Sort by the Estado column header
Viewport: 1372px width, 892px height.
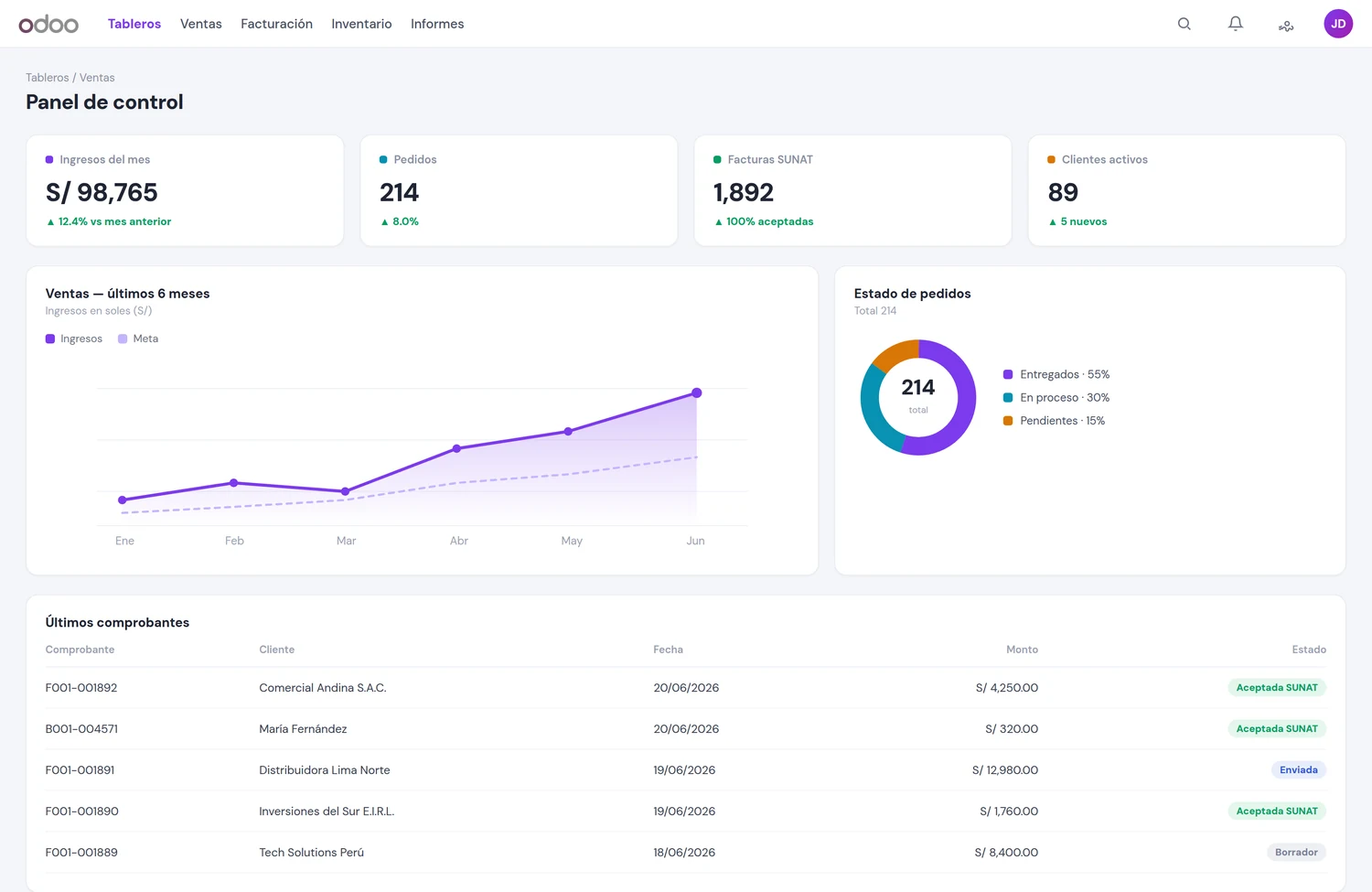tap(1309, 650)
